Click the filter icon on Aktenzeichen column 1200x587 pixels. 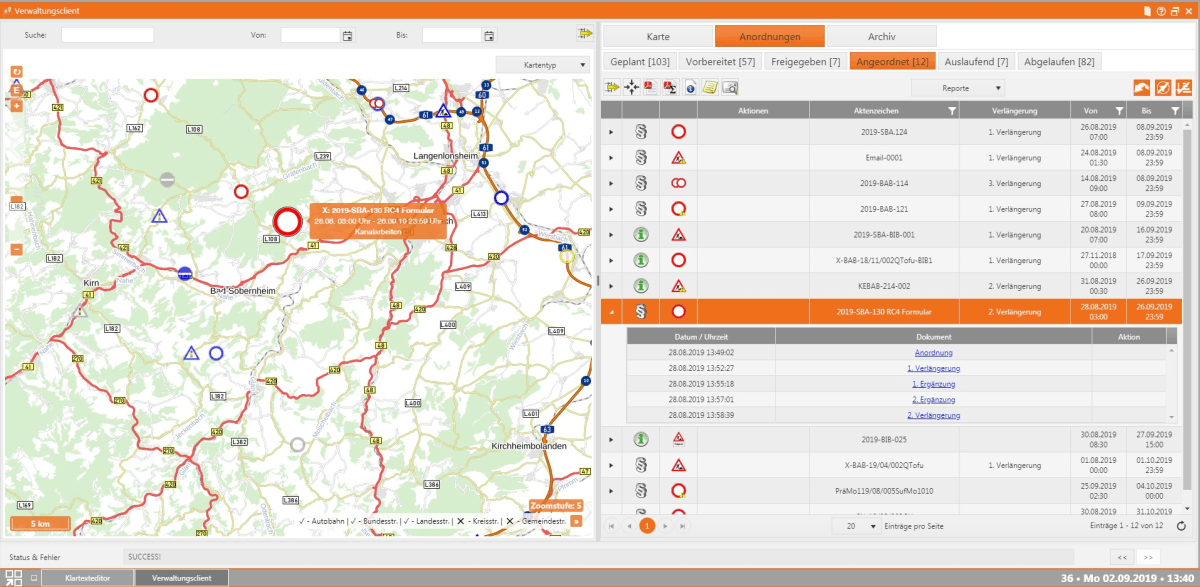951,111
